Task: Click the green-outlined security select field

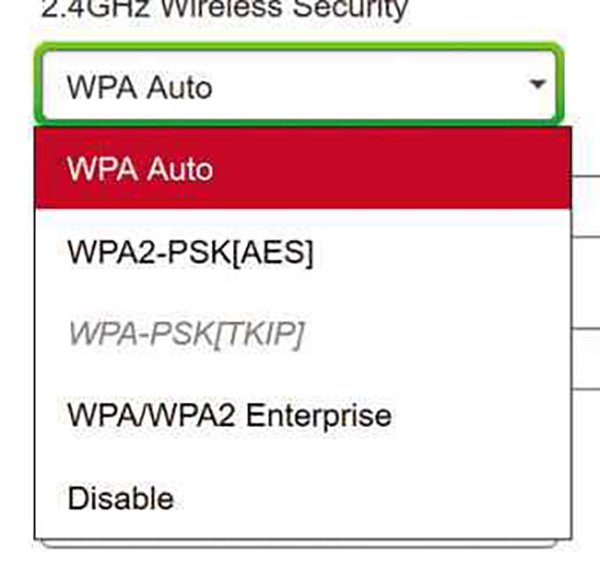Action: click(299, 85)
